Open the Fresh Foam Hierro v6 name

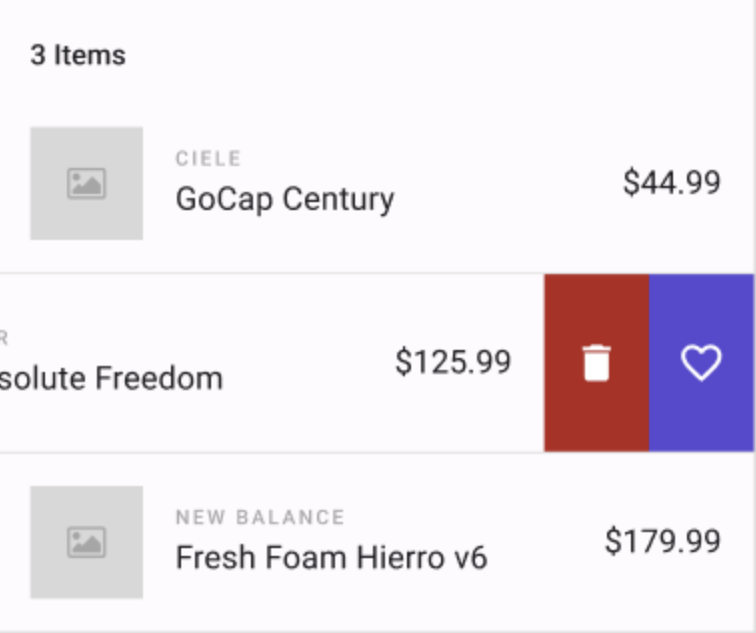tap(331, 557)
